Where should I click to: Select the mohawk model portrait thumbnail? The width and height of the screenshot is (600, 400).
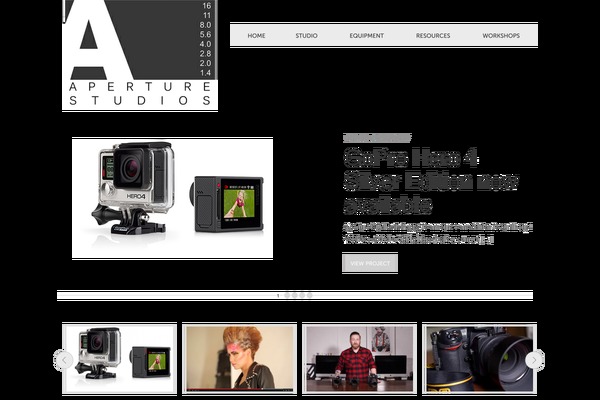[x=240, y=359]
